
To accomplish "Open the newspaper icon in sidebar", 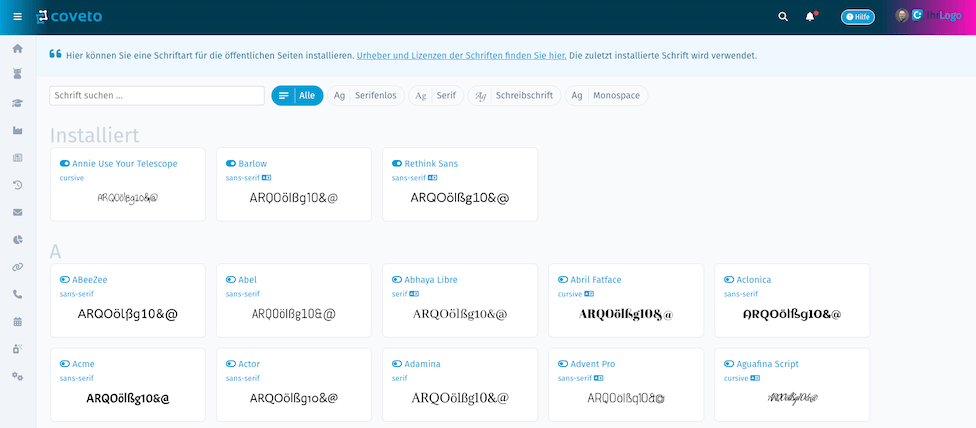I will click(x=17, y=157).
